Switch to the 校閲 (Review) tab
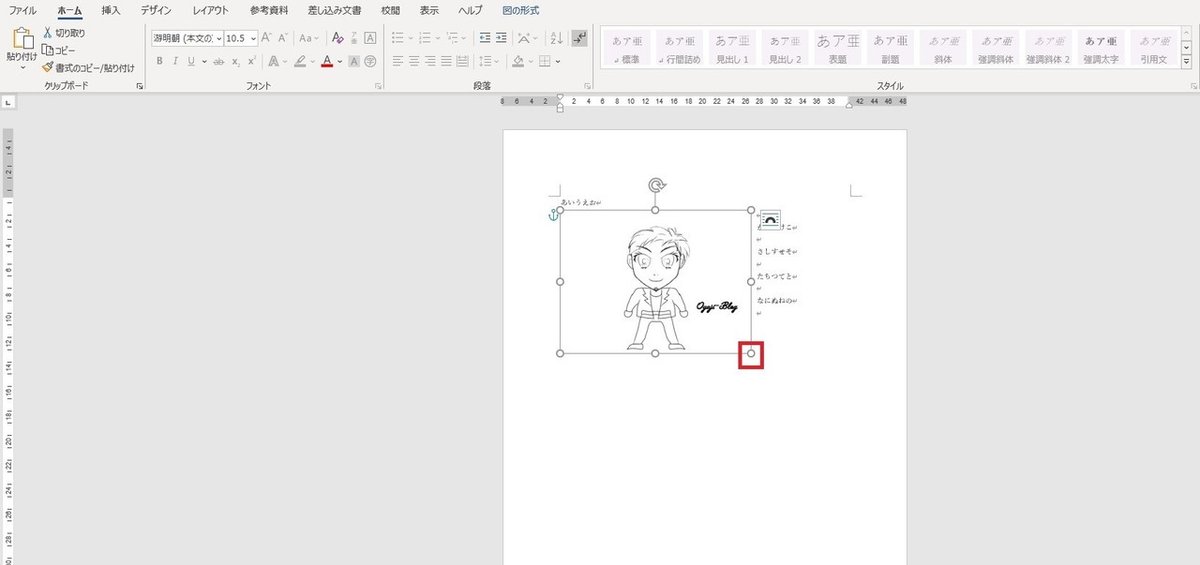Image resolution: width=1200 pixels, height=565 pixels. coord(391,10)
